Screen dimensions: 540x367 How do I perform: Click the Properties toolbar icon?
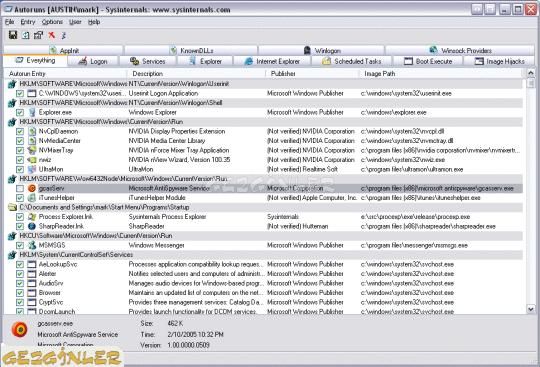pyautogui.click(x=38, y=35)
